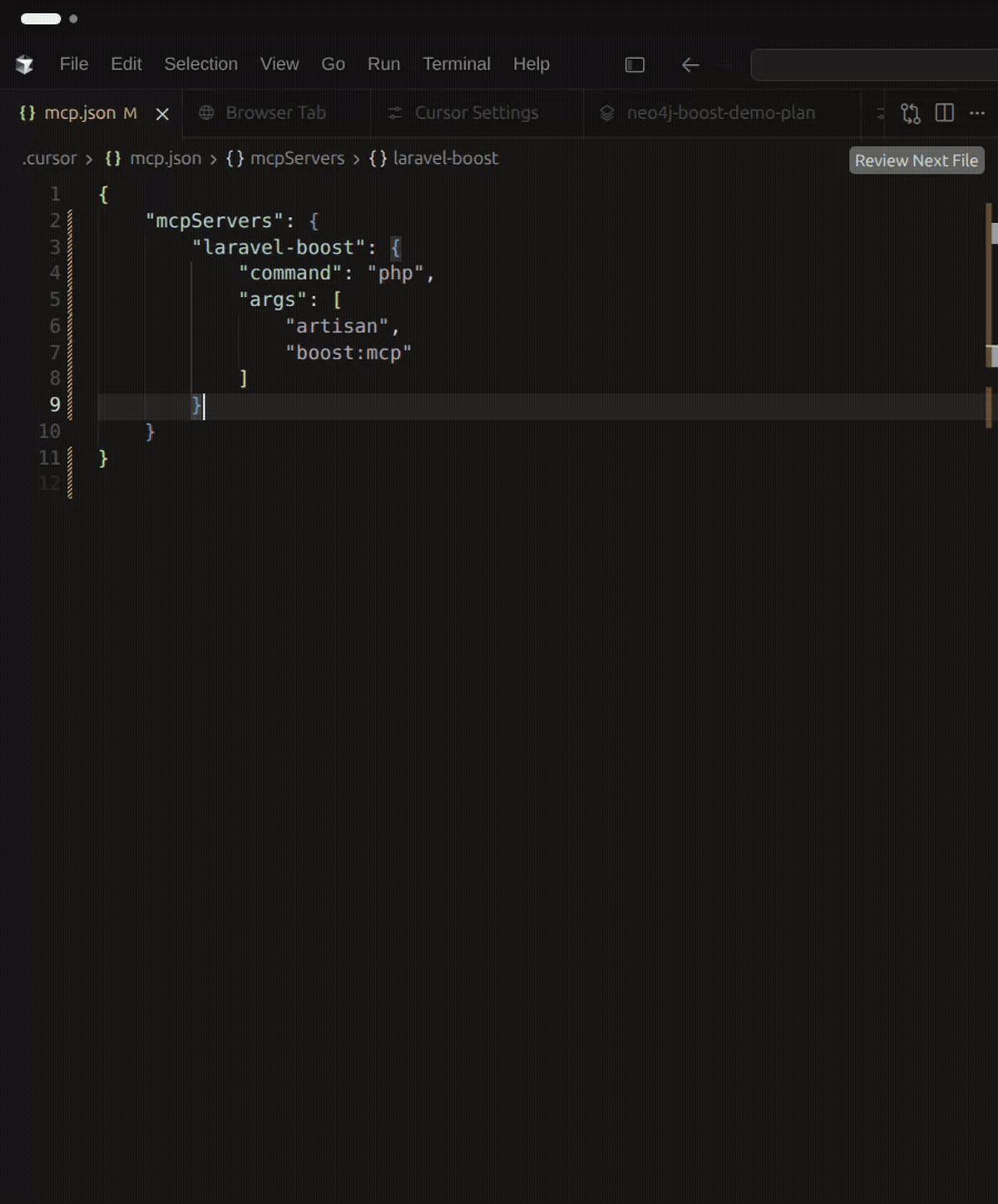
Task: Click the "boost:mcp" string value
Action: [348, 353]
